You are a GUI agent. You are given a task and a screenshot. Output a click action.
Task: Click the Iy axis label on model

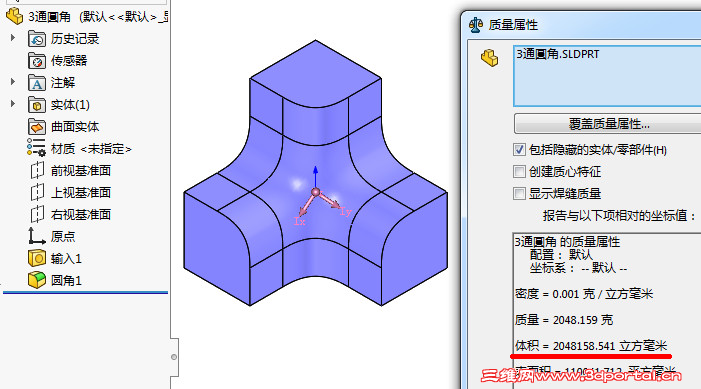pos(346,211)
